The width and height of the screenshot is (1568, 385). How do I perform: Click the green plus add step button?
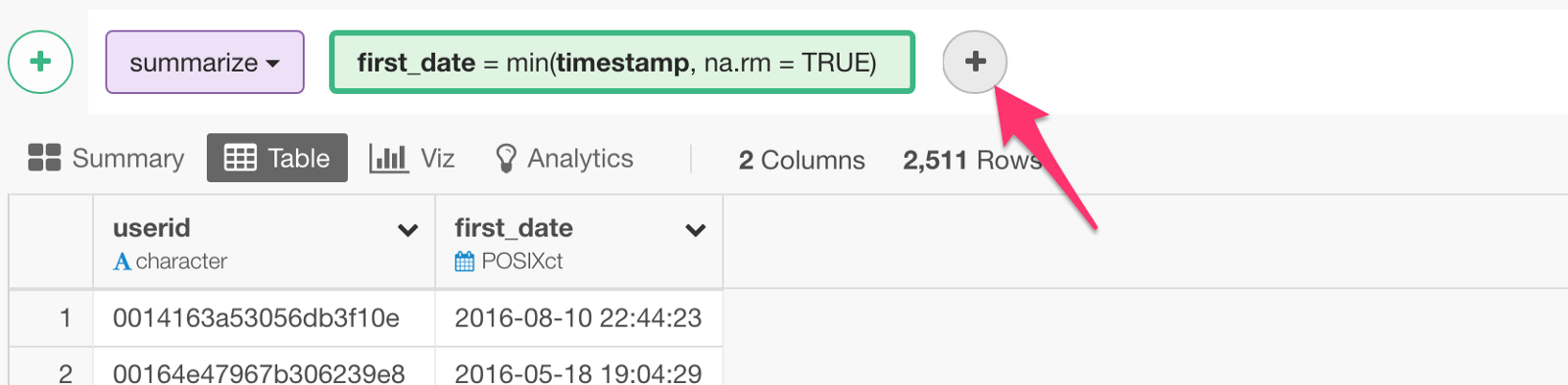tap(40, 62)
